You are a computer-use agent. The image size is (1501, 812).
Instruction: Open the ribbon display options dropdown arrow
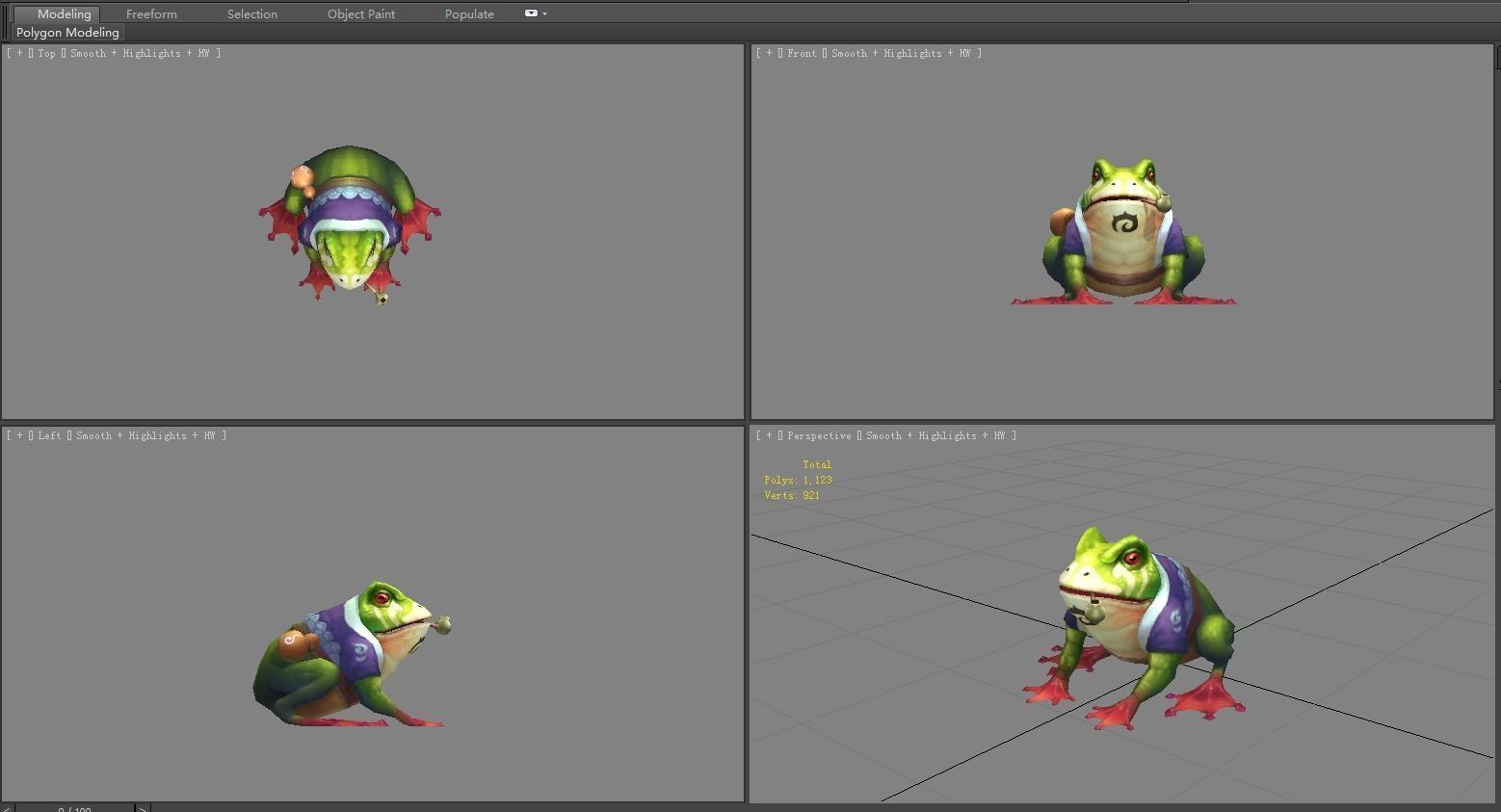tap(545, 13)
